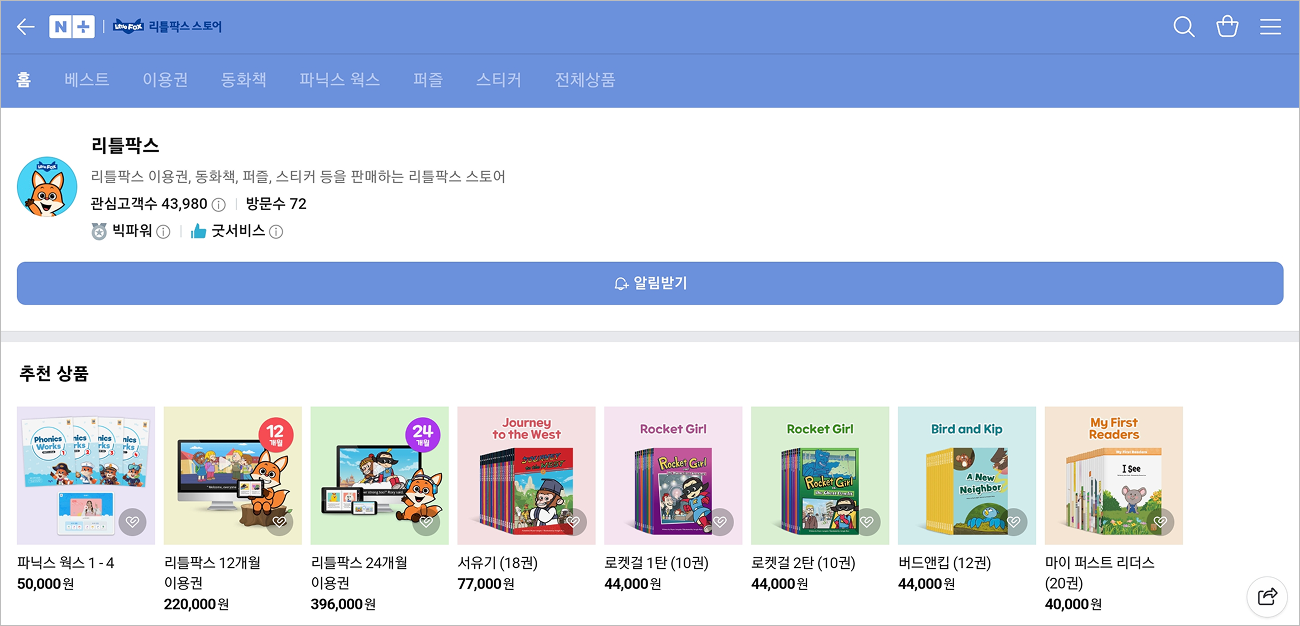Click the 220,000원 price

[197, 604]
